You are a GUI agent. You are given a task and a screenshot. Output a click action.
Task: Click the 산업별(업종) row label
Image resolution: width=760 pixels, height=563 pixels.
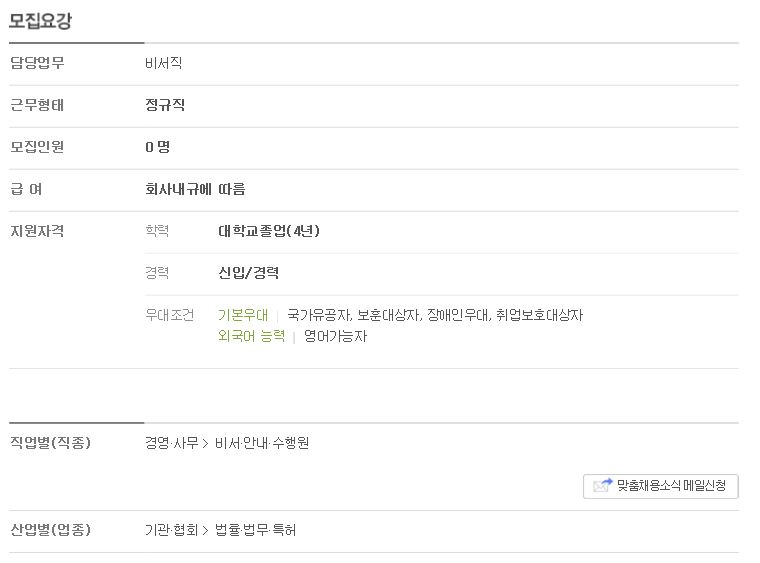click(50, 530)
